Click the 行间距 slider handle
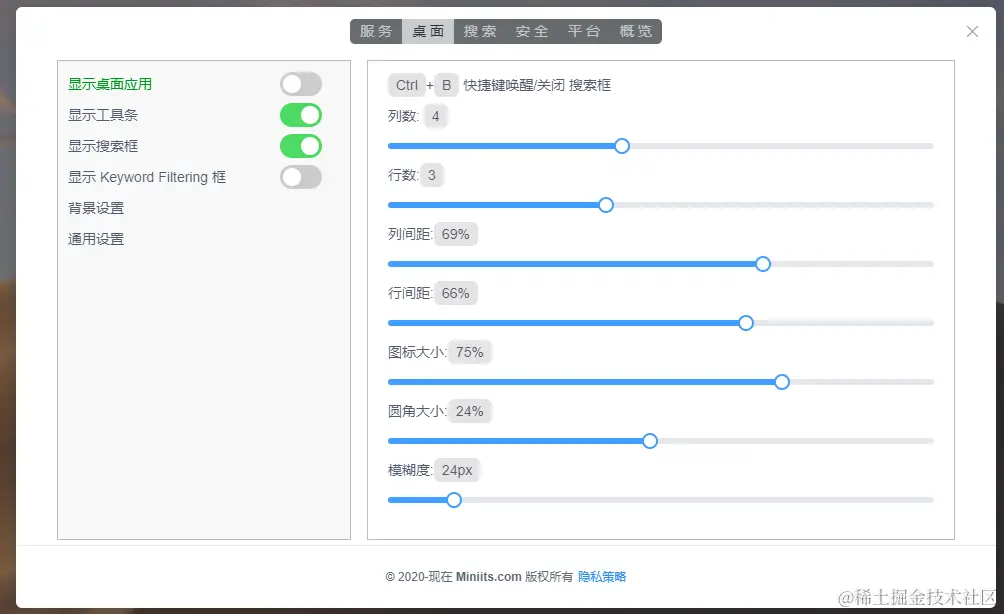 coord(746,322)
